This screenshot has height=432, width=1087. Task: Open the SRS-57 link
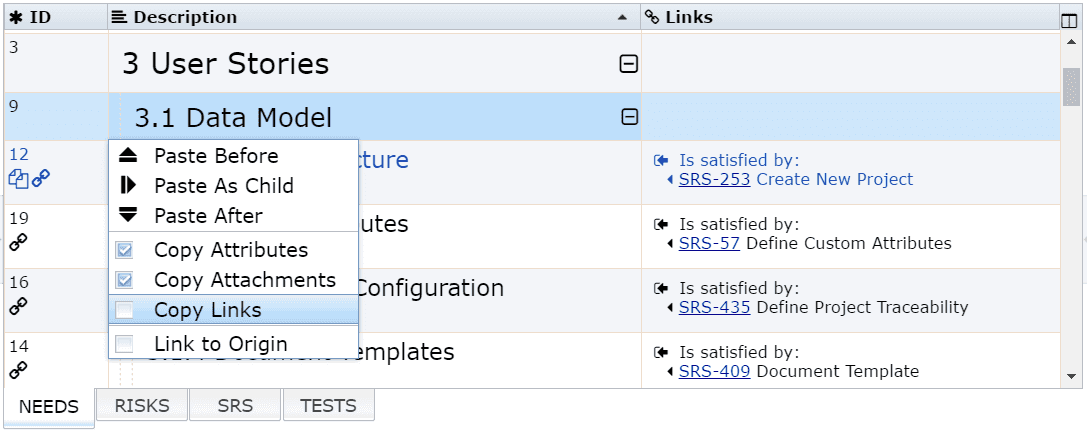coord(709,243)
